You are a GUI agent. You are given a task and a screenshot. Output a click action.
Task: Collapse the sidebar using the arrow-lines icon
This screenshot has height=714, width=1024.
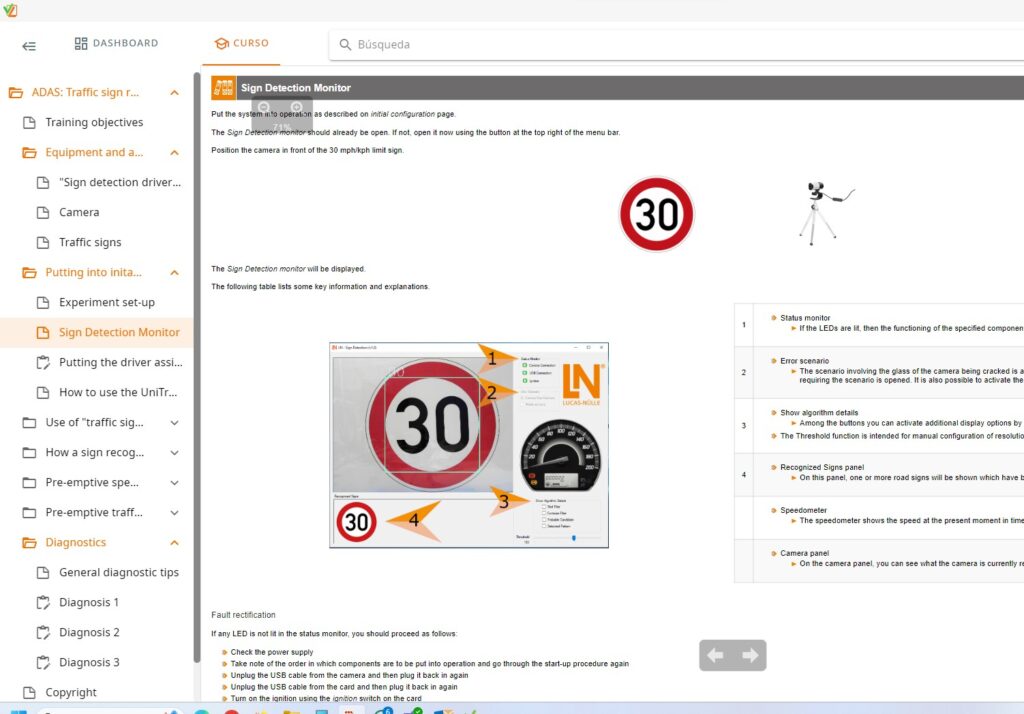pyautogui.click(x=29, y=46)
